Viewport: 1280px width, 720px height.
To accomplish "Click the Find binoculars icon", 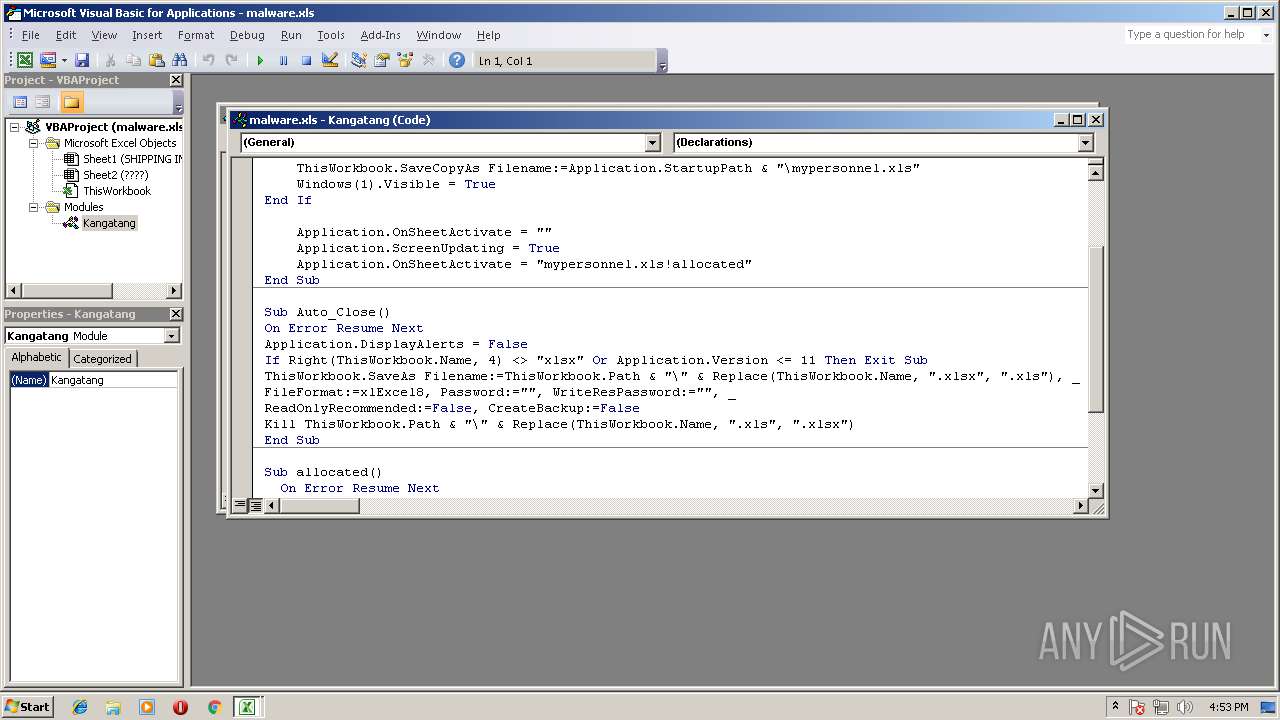I will [180, 61].
